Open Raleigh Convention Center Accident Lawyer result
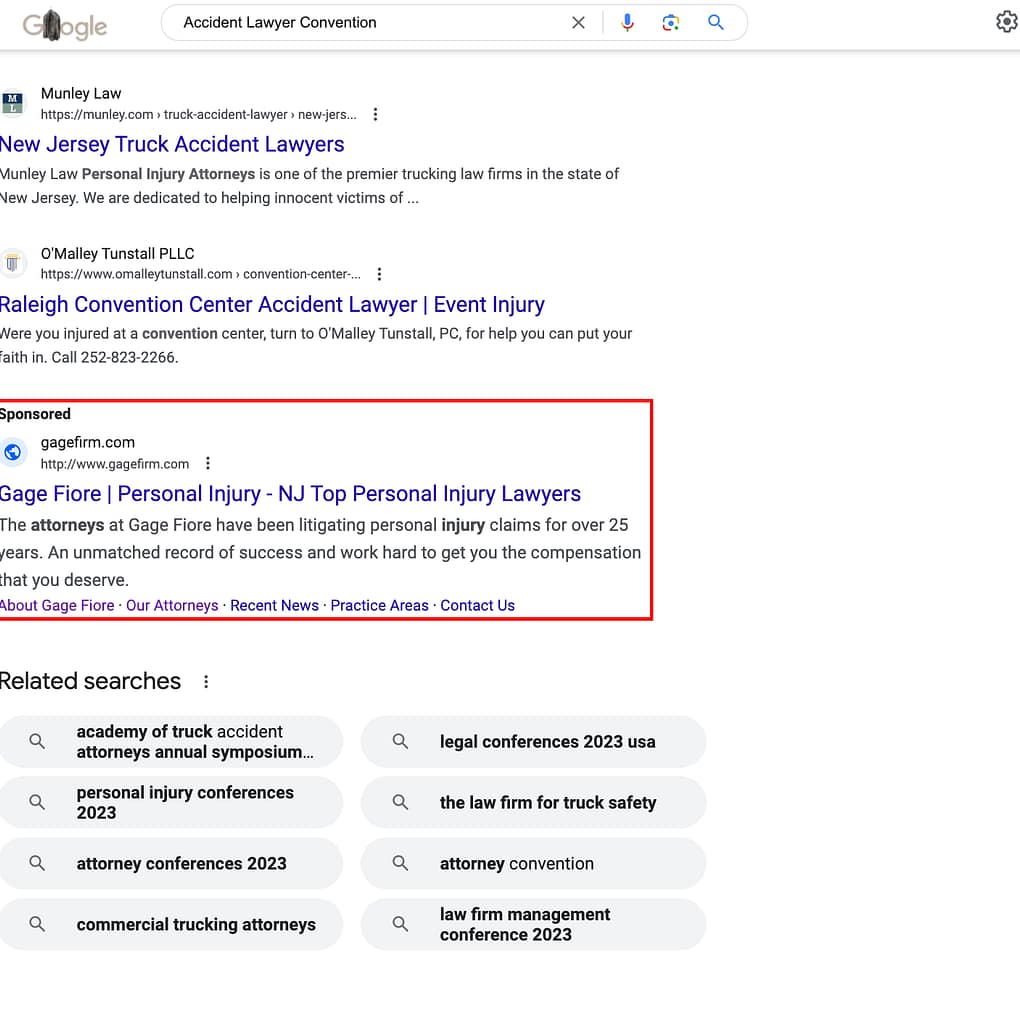This screenshot has width=1020, height=1024. 272,304
